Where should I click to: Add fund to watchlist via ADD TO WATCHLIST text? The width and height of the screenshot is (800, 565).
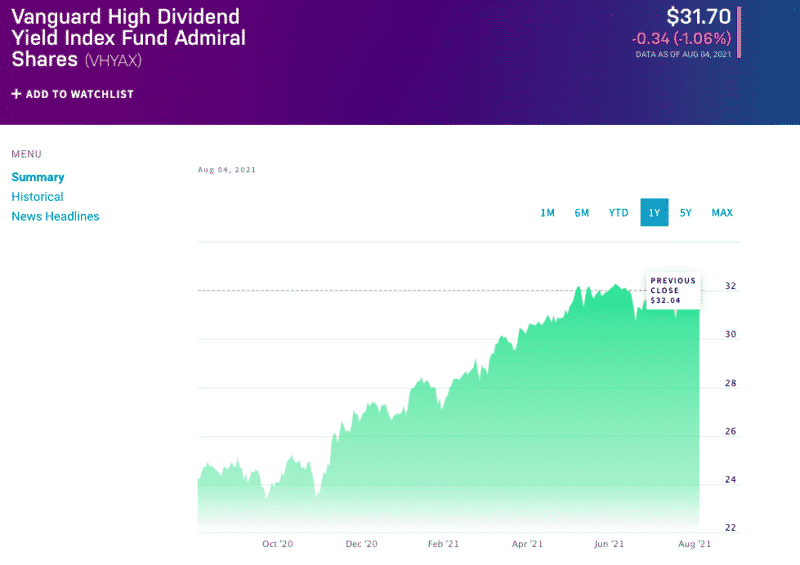[x=80, y=94]
